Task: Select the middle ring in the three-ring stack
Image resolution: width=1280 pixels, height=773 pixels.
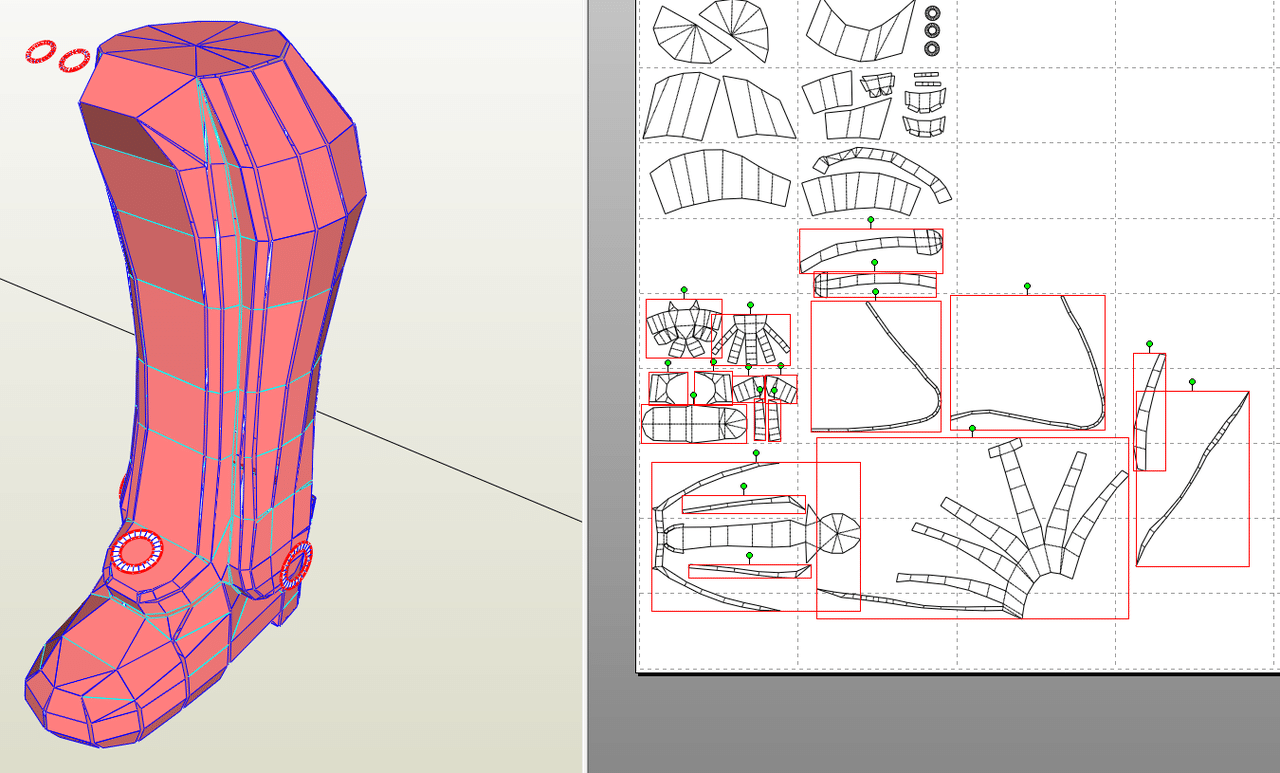Action: tap(933, 31)
